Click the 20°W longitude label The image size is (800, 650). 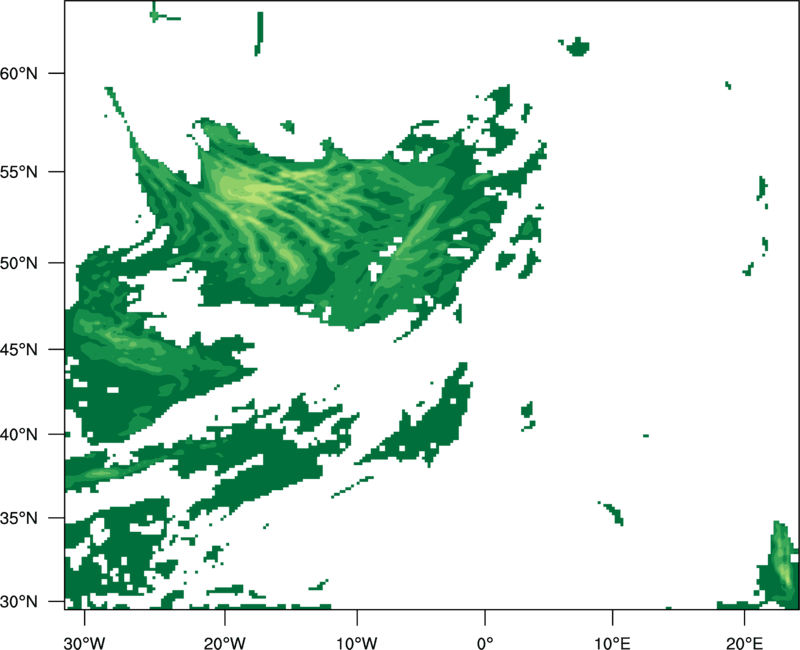[x=224, y=643]
